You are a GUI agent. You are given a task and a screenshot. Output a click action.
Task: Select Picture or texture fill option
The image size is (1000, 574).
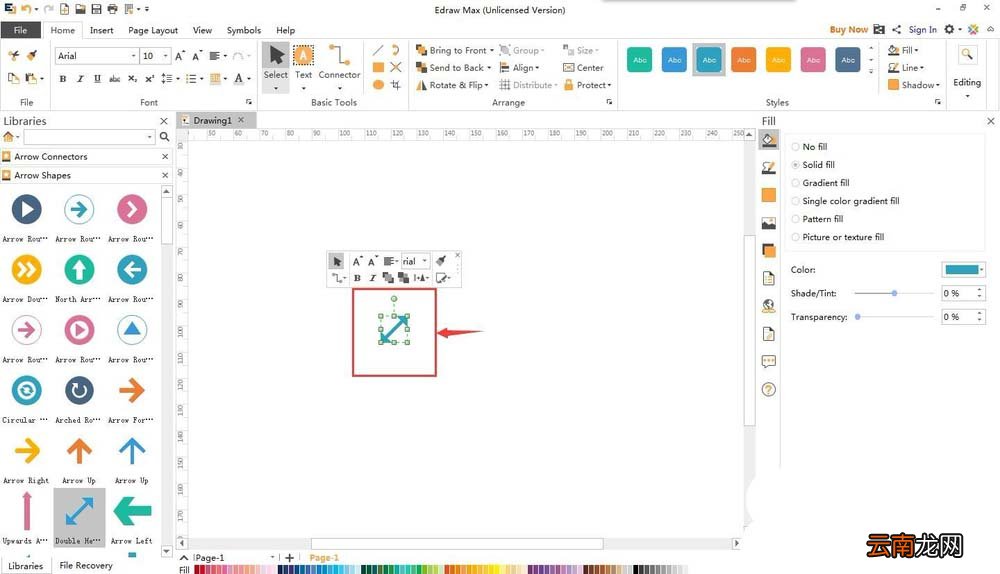tap(838, 237)
